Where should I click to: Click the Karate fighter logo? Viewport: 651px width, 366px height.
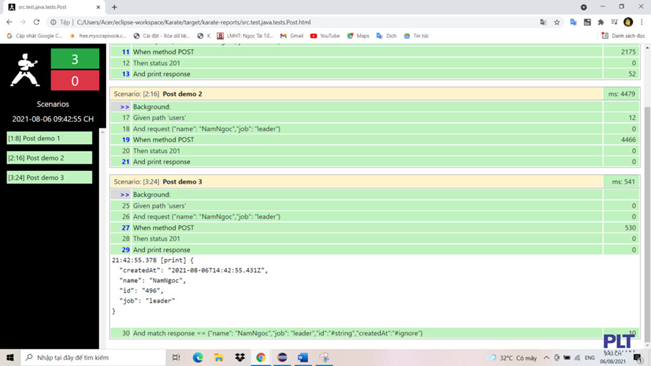[24, 70]
